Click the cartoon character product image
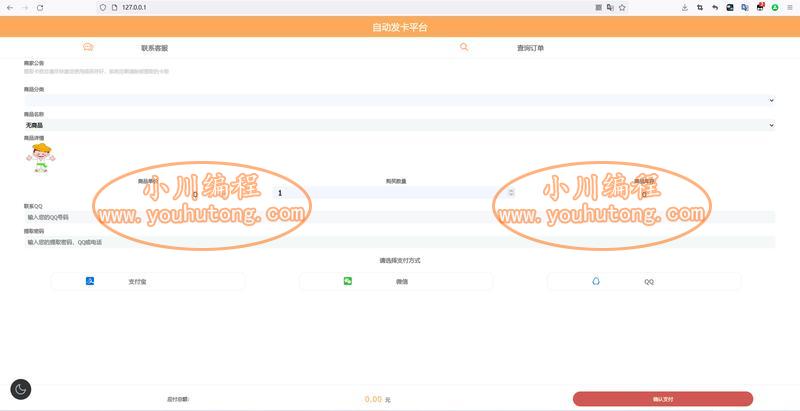This screenshot has width=800, height=411. 41,158
